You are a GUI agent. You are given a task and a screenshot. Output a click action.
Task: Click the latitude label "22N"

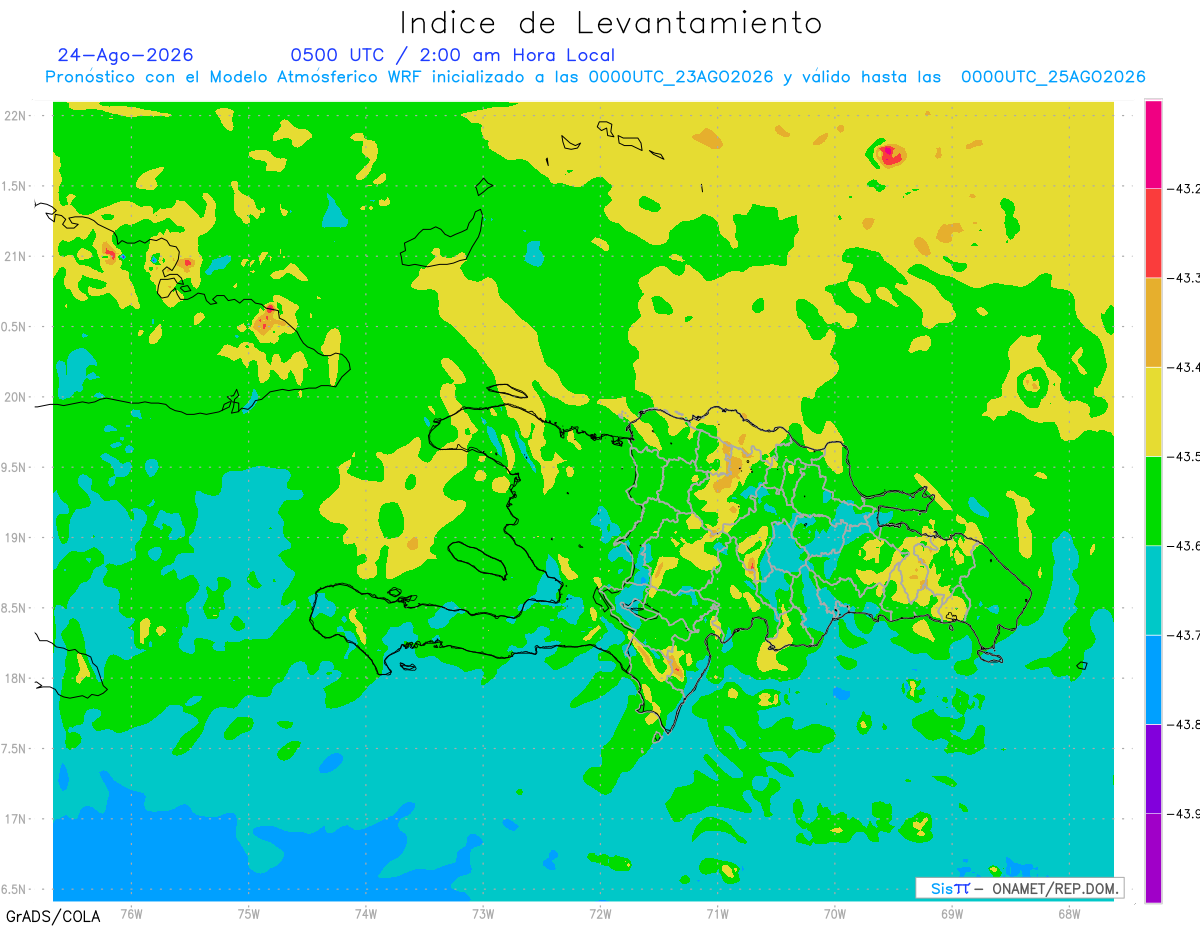(17, 116)
